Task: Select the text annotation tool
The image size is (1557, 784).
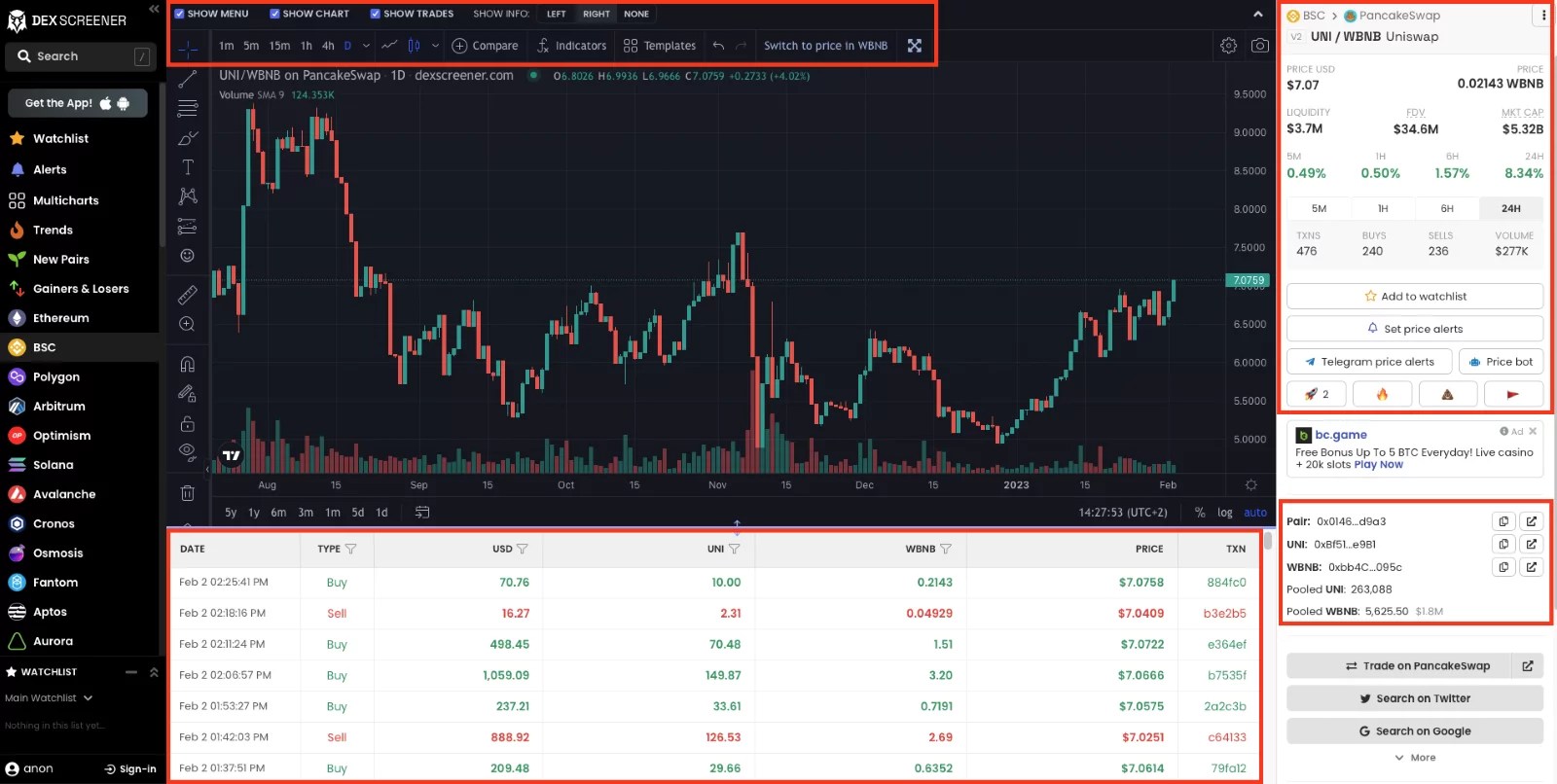Action: [188, 167]
